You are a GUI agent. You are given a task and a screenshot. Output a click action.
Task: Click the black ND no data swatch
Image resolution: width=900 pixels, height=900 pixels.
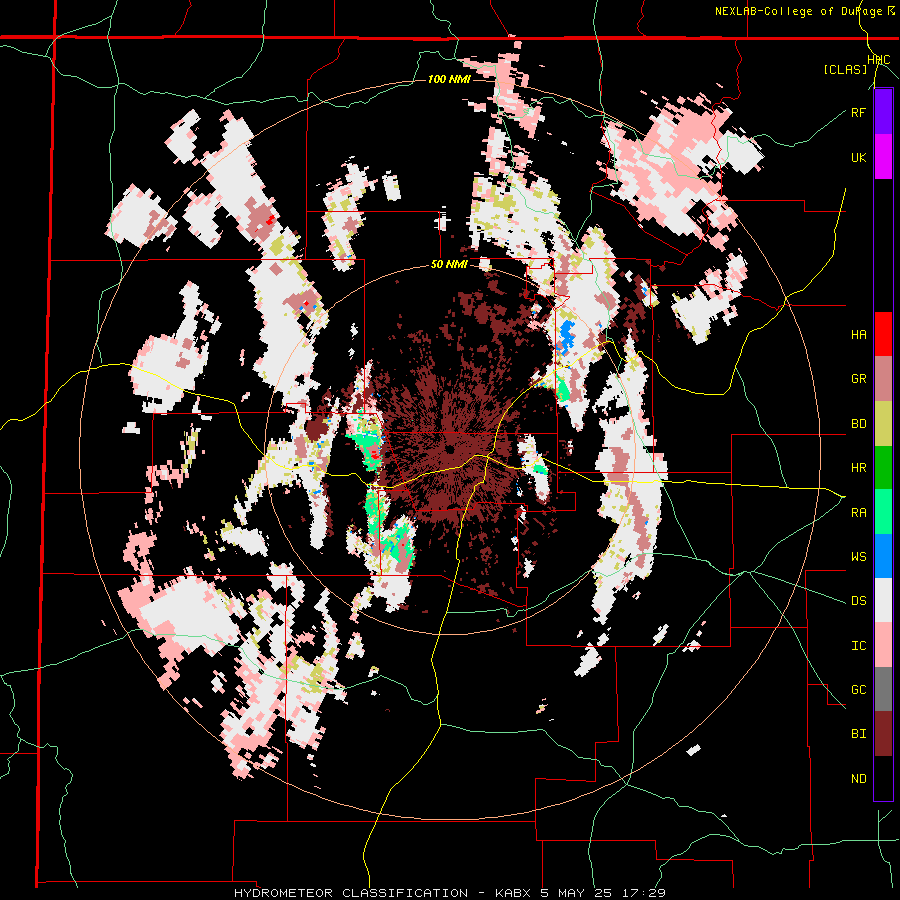pyautogui.click(x=883, y=778)
